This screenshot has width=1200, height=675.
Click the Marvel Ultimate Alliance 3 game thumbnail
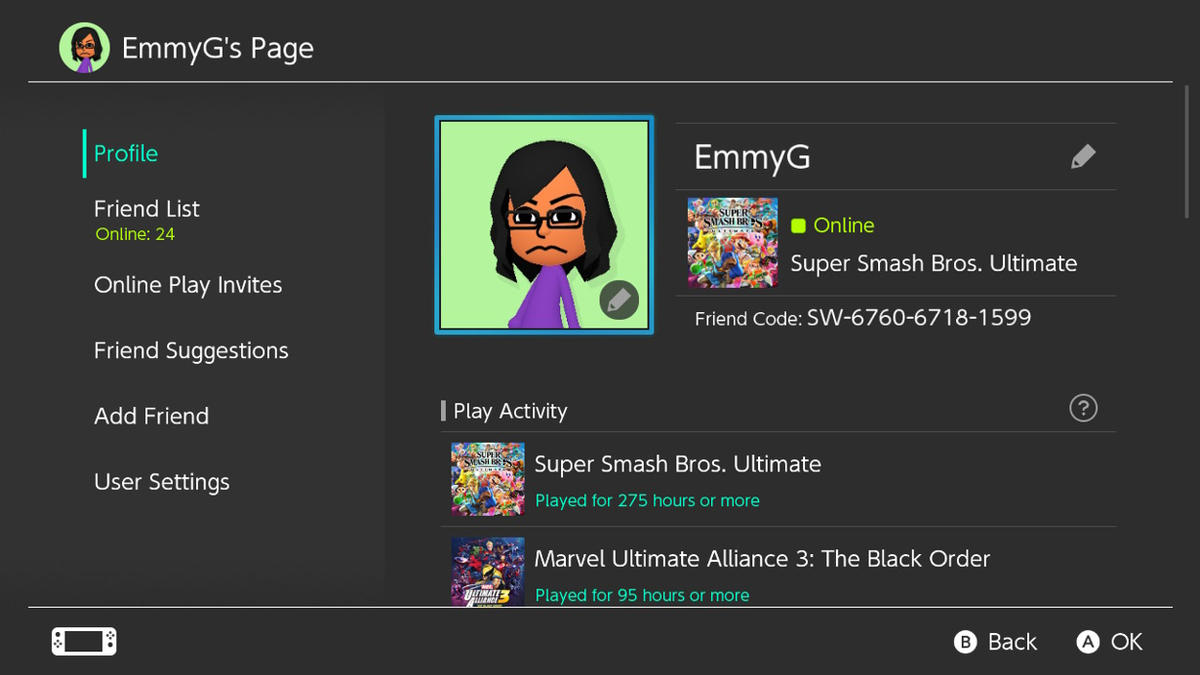pyautogui.click(x=487, y=572)
